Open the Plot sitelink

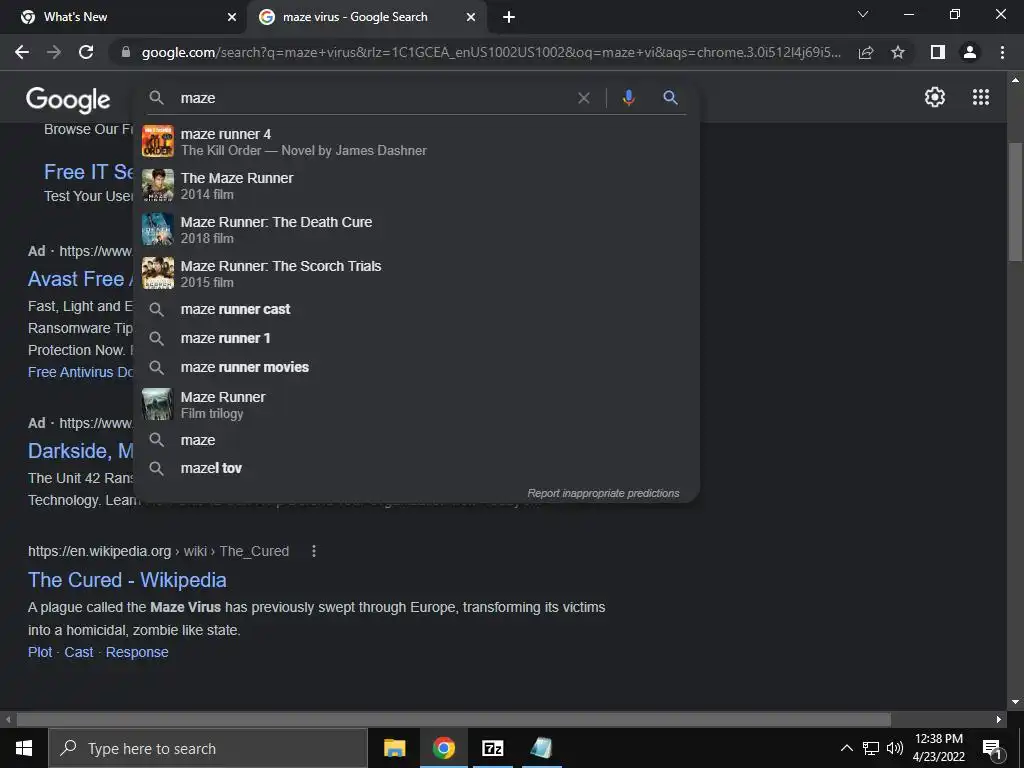(40, 652)
